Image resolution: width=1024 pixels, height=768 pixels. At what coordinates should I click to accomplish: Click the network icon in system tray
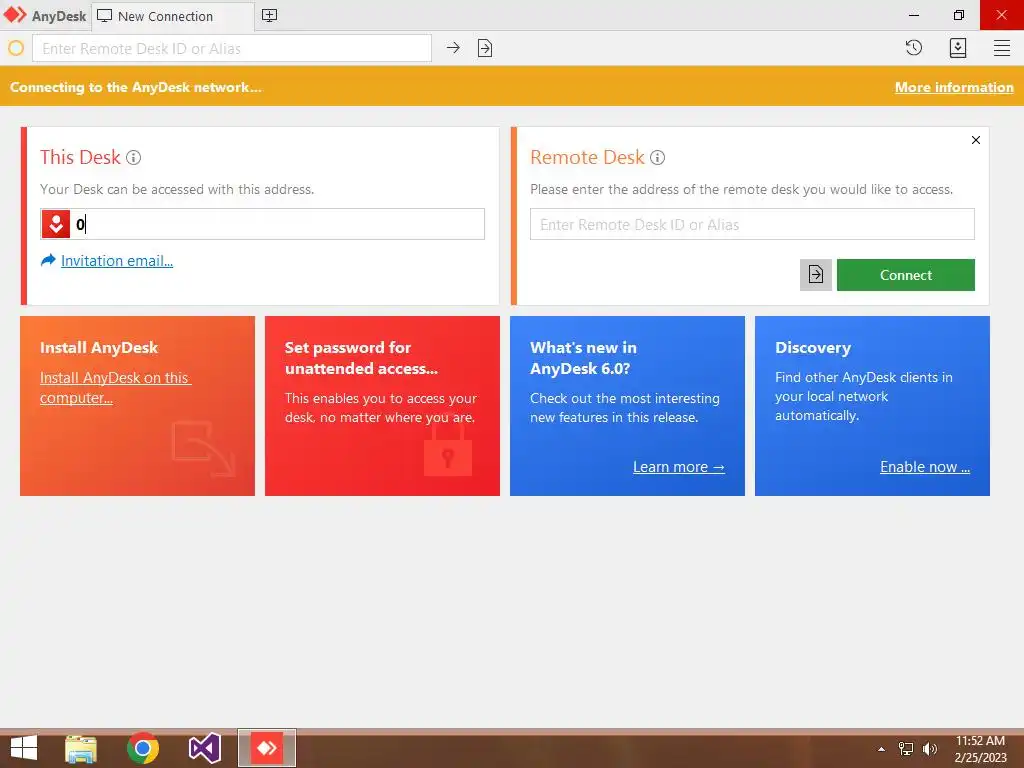click(x=906, y=749)
